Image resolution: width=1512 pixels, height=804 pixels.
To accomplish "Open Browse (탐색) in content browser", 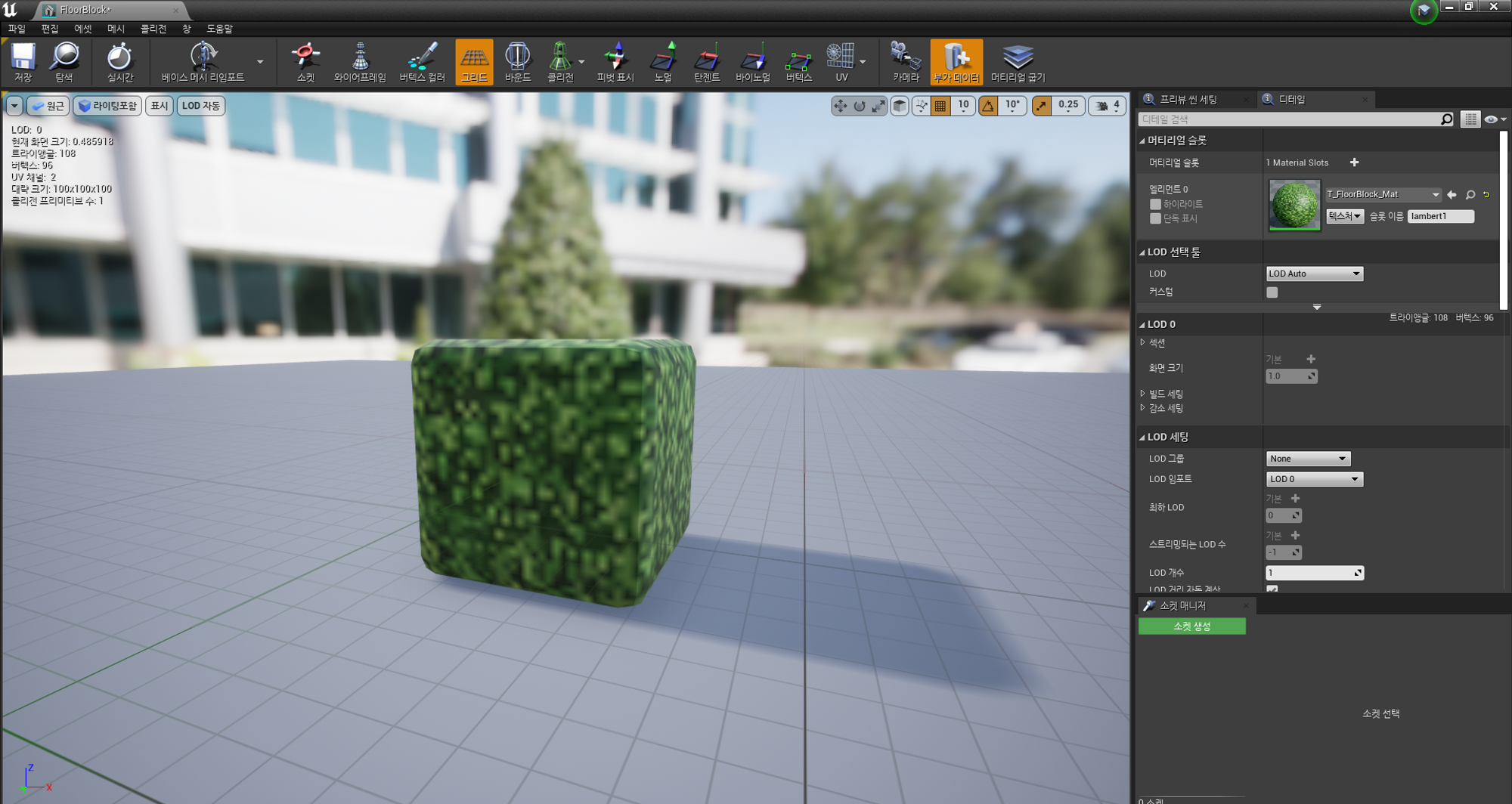I will point(64,62).
